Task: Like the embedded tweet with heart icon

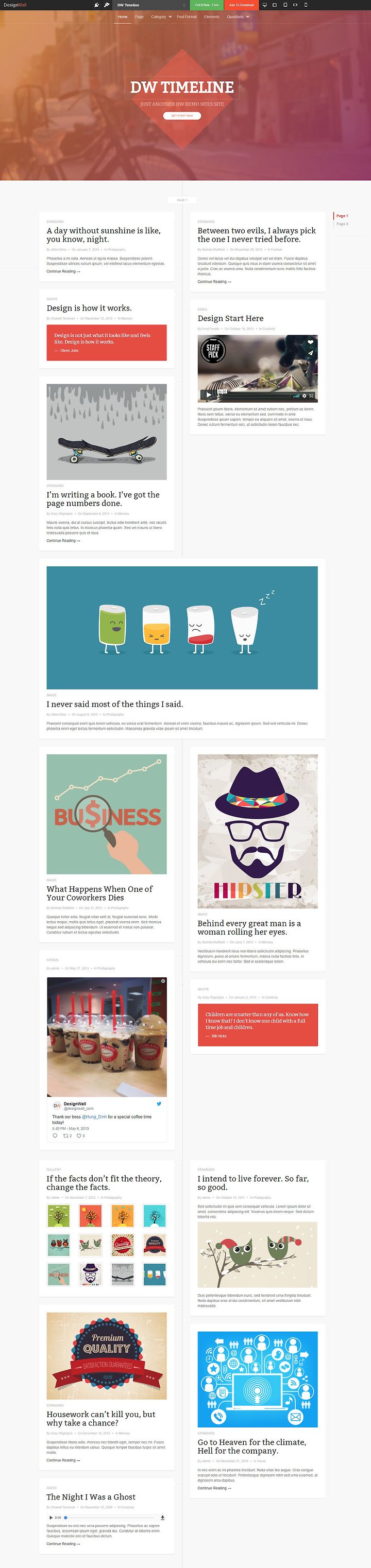Action: (80, 1135)
